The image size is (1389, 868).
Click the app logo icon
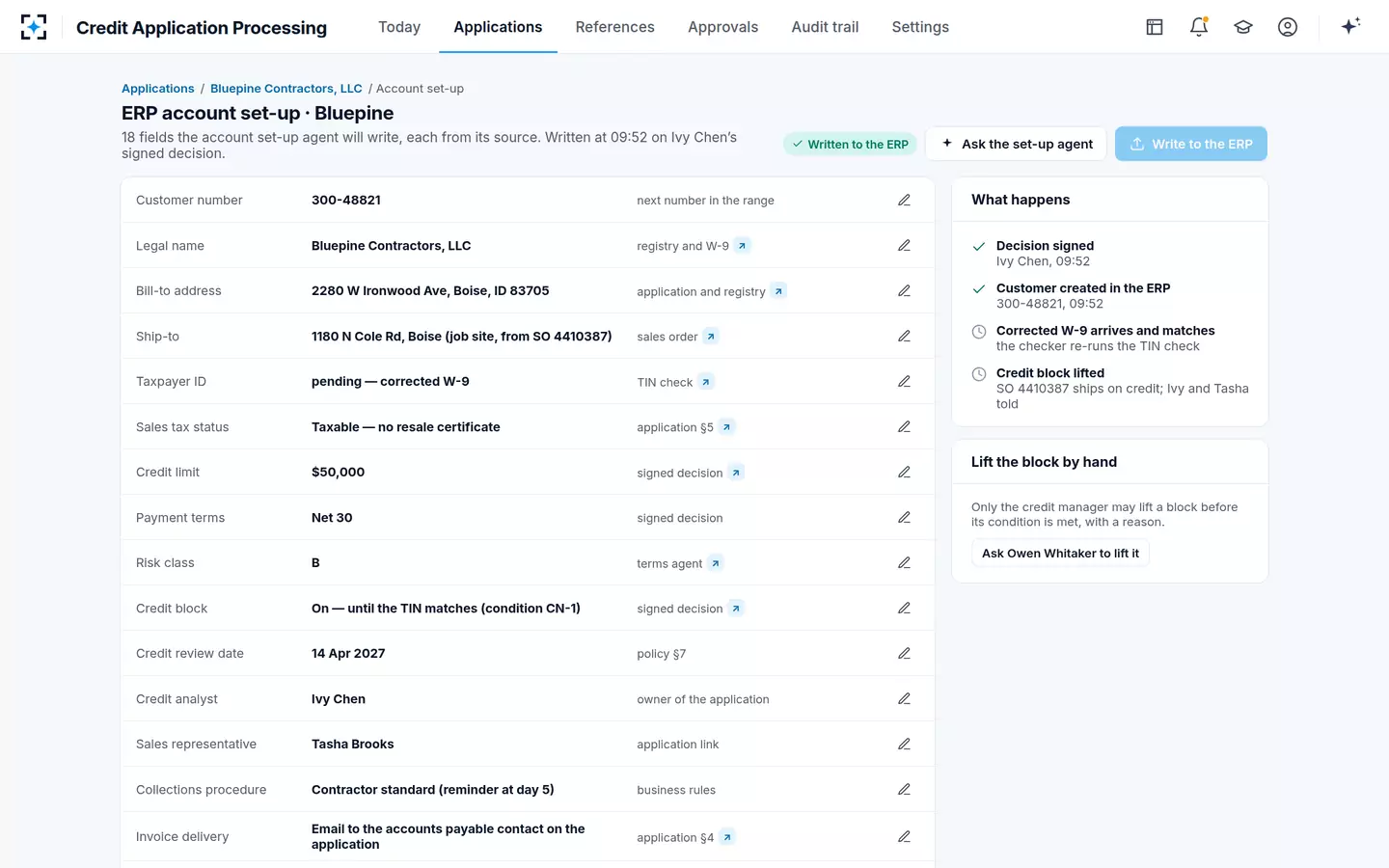(x=34, y=27)
